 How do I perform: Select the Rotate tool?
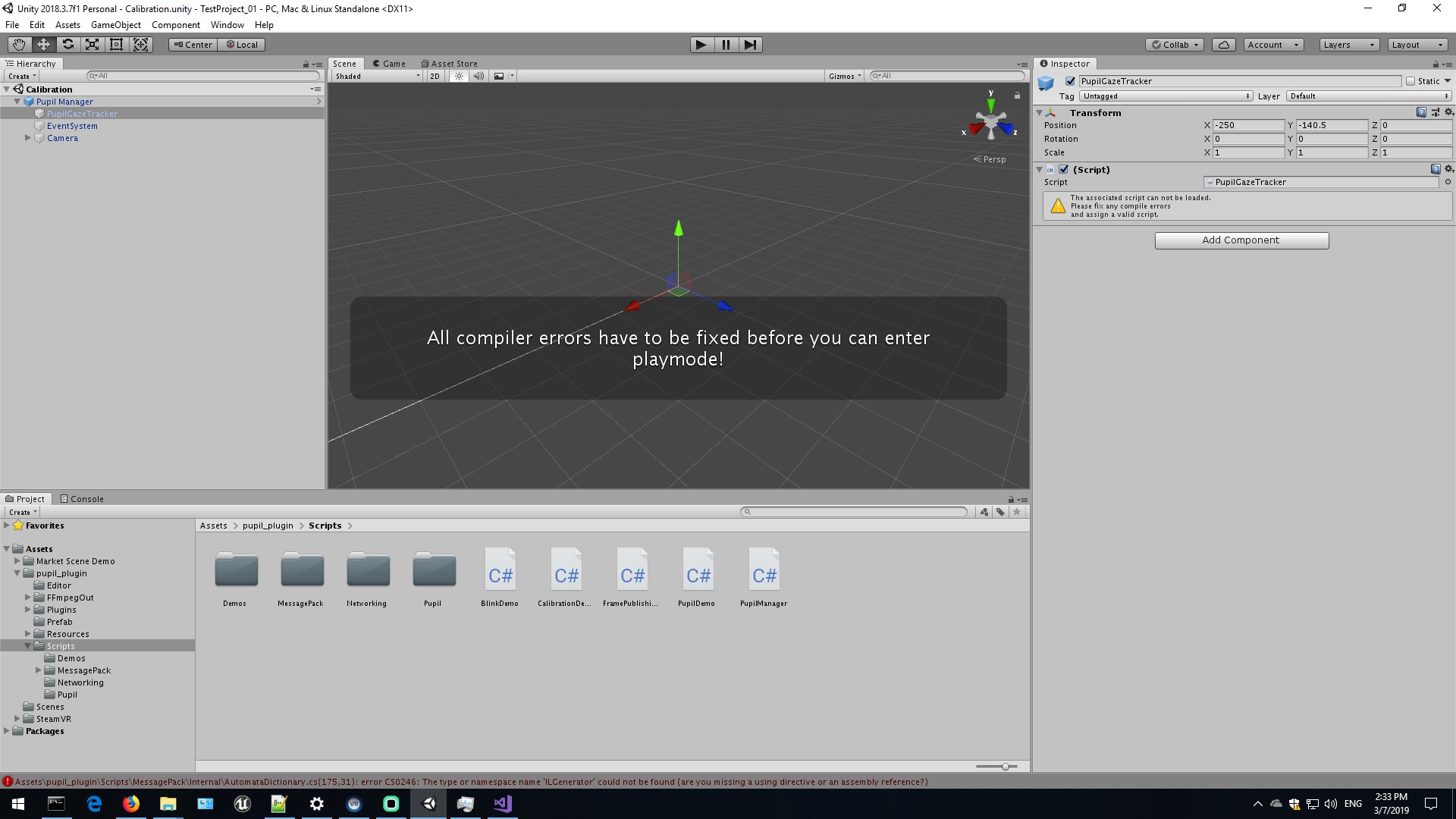point(67,45)
